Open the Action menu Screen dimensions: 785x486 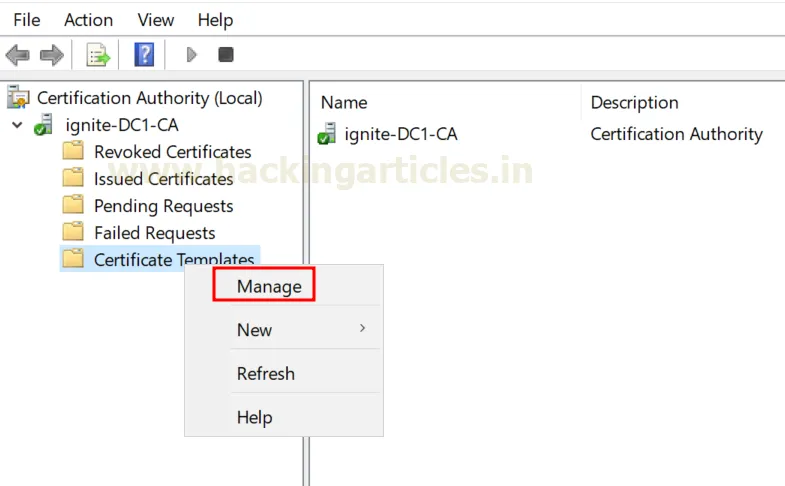click(88, 20)
